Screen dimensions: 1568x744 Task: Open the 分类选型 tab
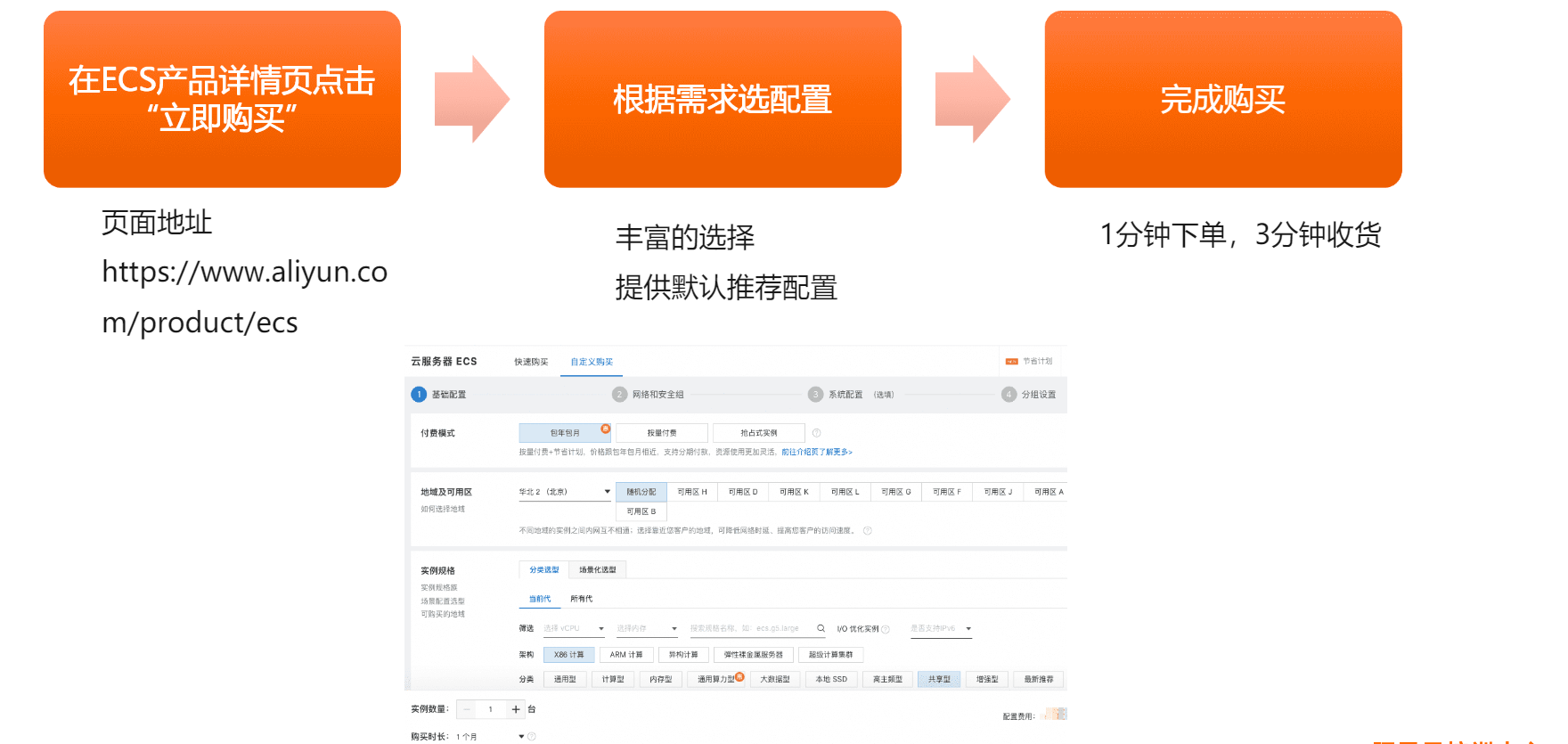544,569
